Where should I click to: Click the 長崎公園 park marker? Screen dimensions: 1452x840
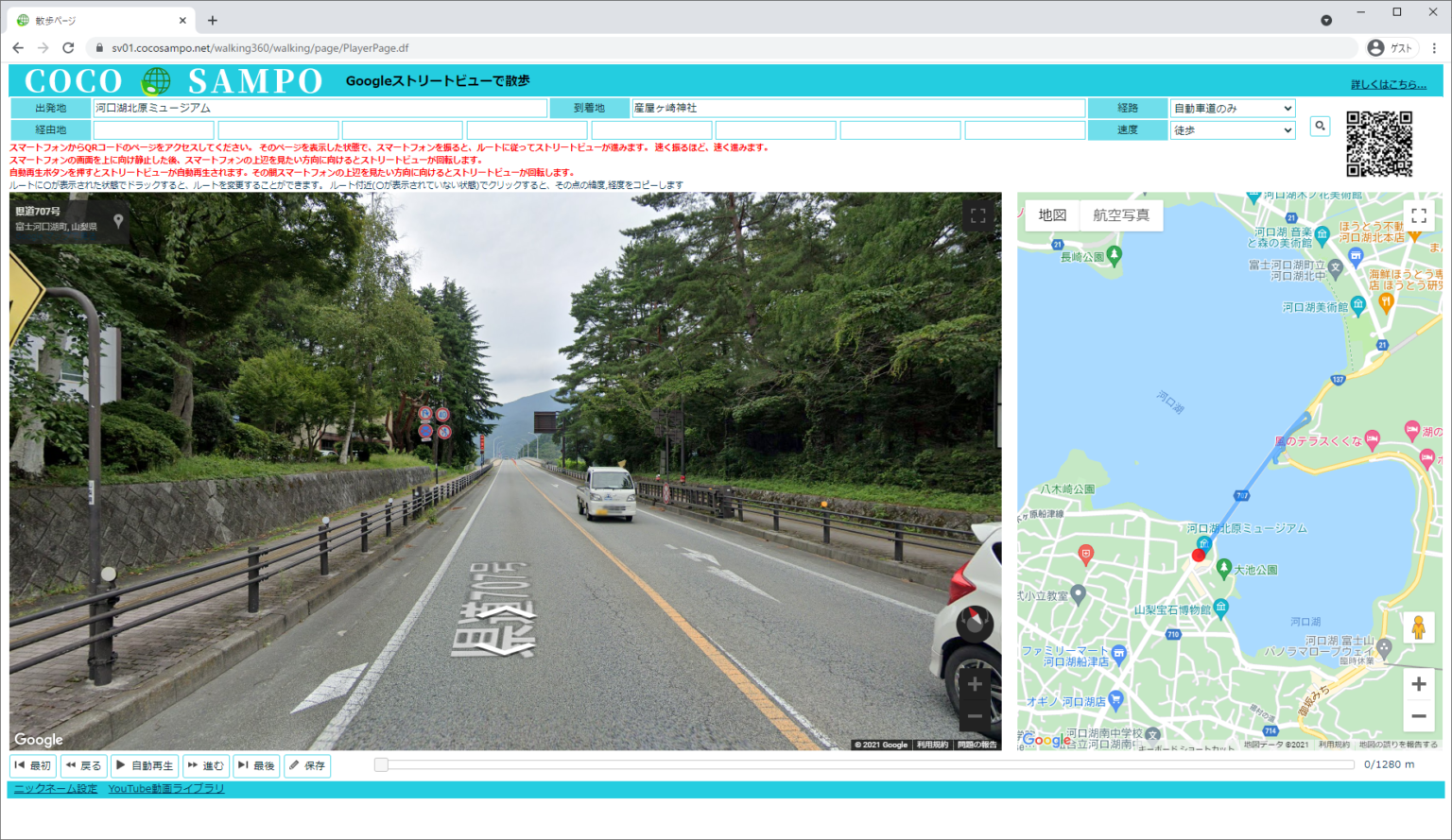point(1115,254)
